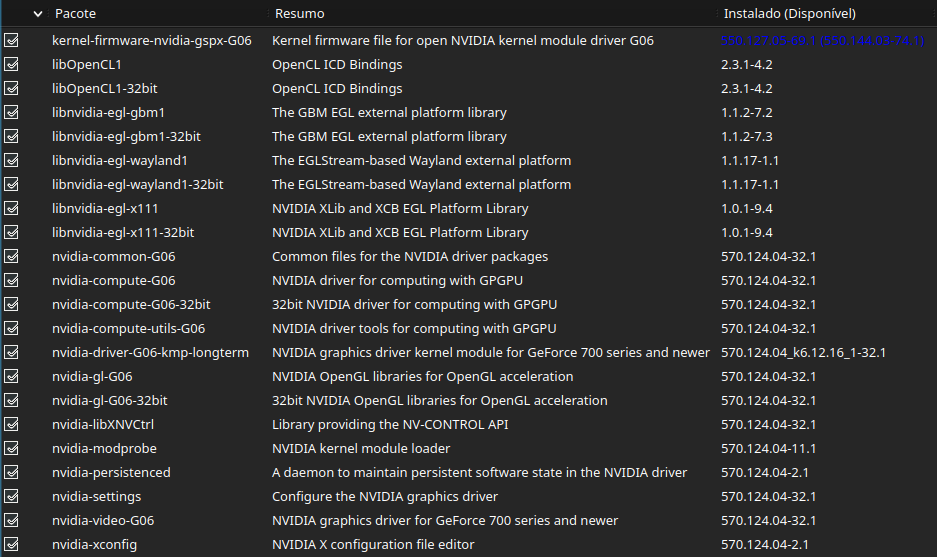Select package name nvidia-xconfig

[94, 544]
